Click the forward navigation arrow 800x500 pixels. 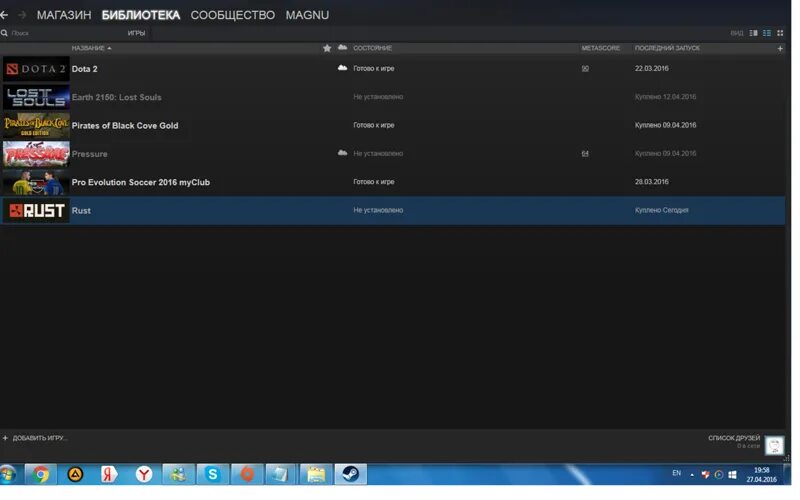coord(22,15)
